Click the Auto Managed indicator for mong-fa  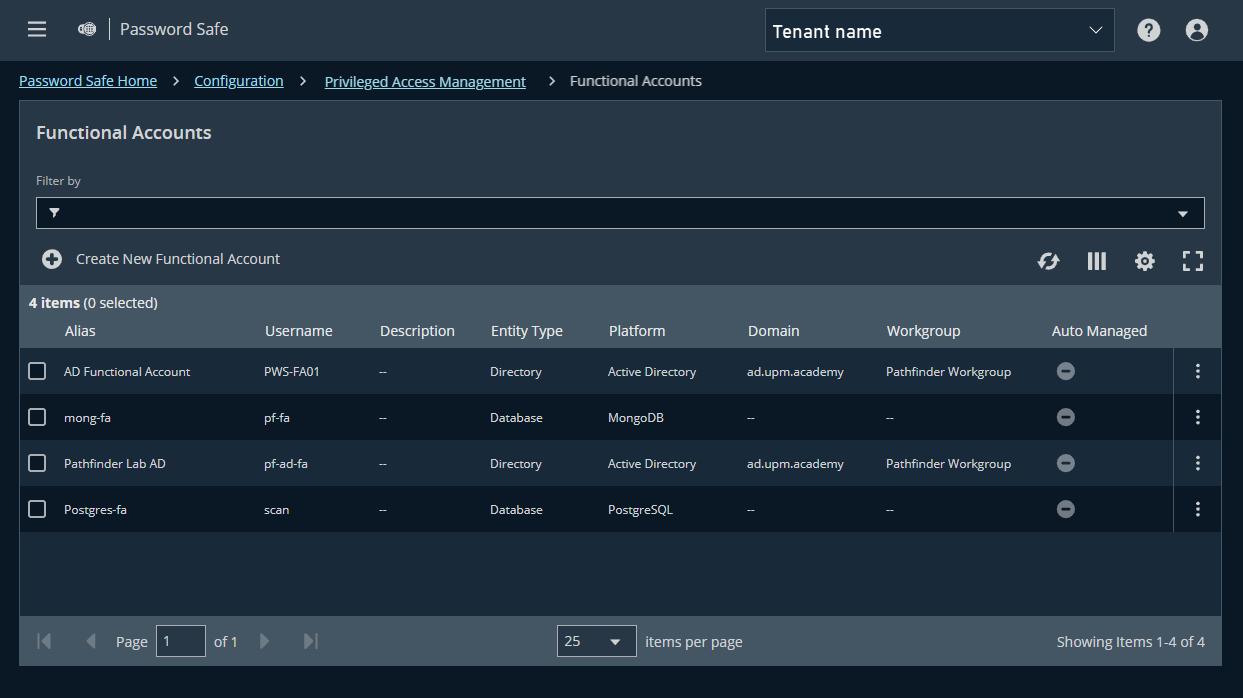1065,417
